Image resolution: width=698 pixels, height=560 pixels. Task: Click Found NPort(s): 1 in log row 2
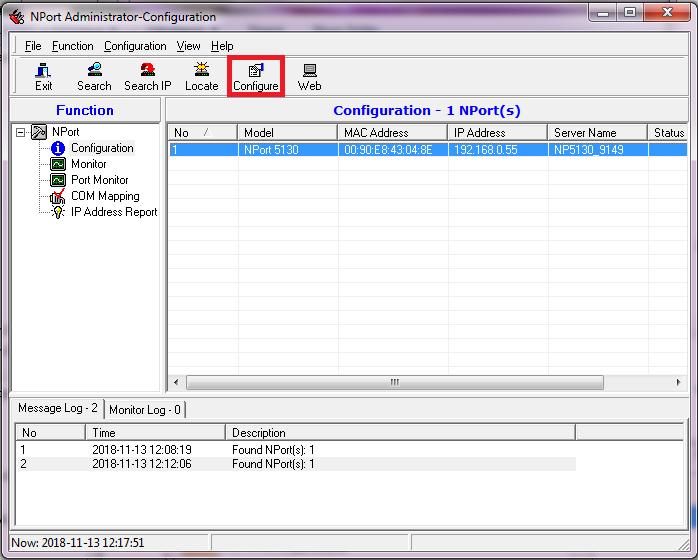(x=273, y=464)
